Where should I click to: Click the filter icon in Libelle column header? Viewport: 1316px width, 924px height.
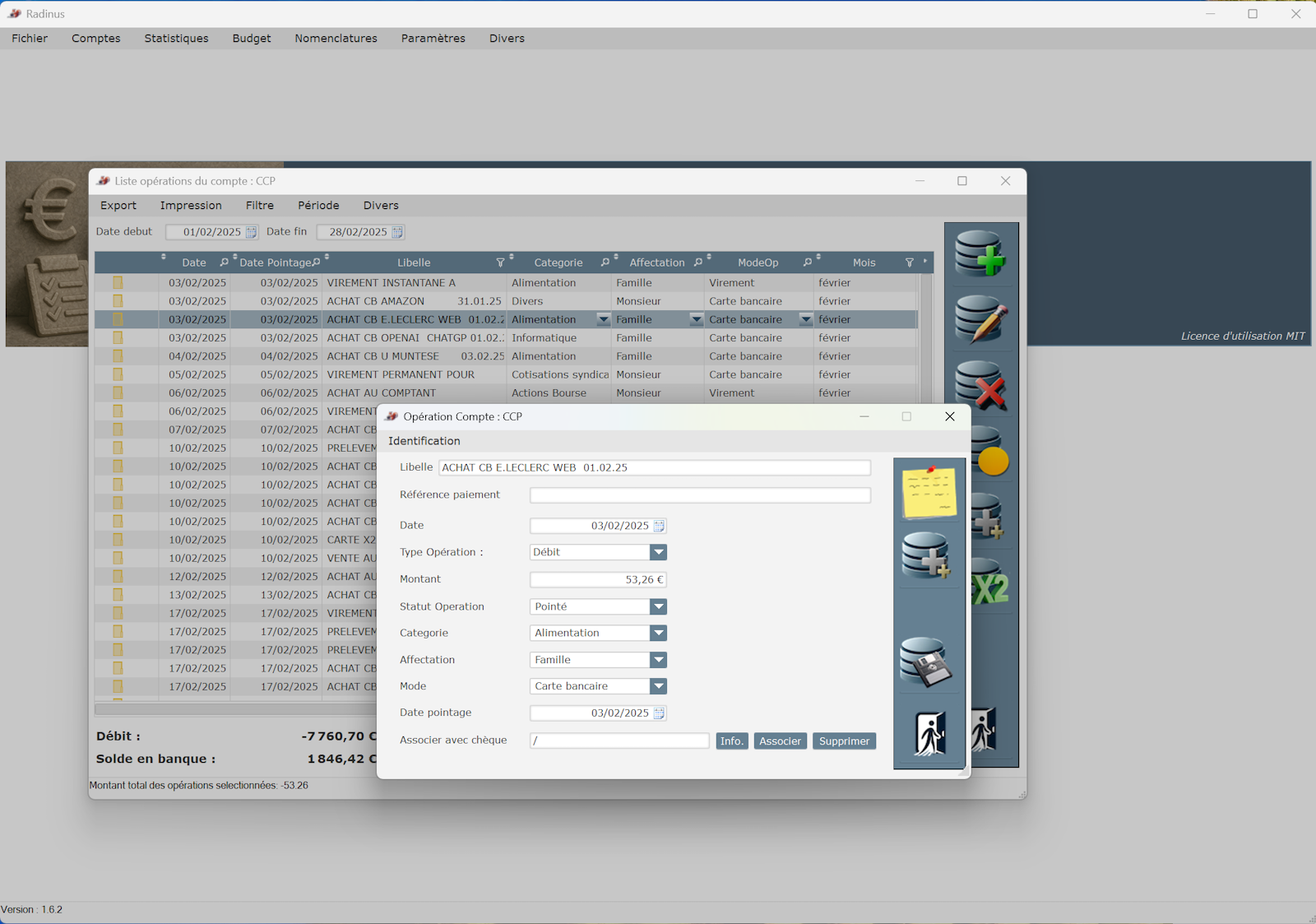500,262
